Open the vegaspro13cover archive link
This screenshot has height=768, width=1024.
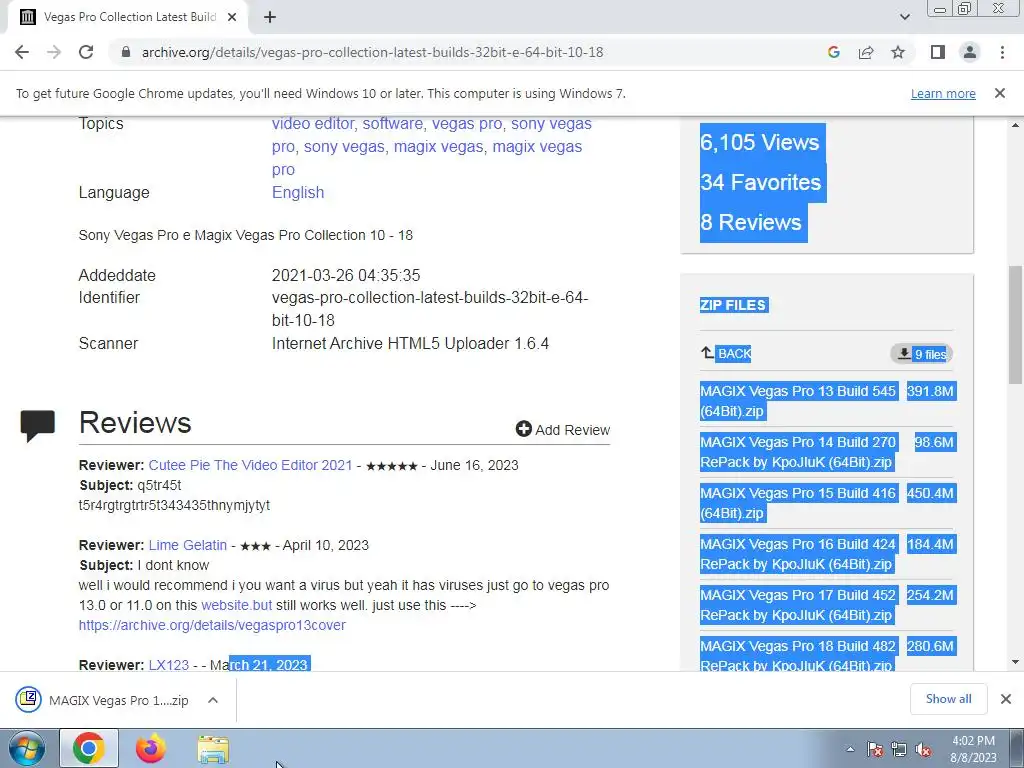point(212,625)
